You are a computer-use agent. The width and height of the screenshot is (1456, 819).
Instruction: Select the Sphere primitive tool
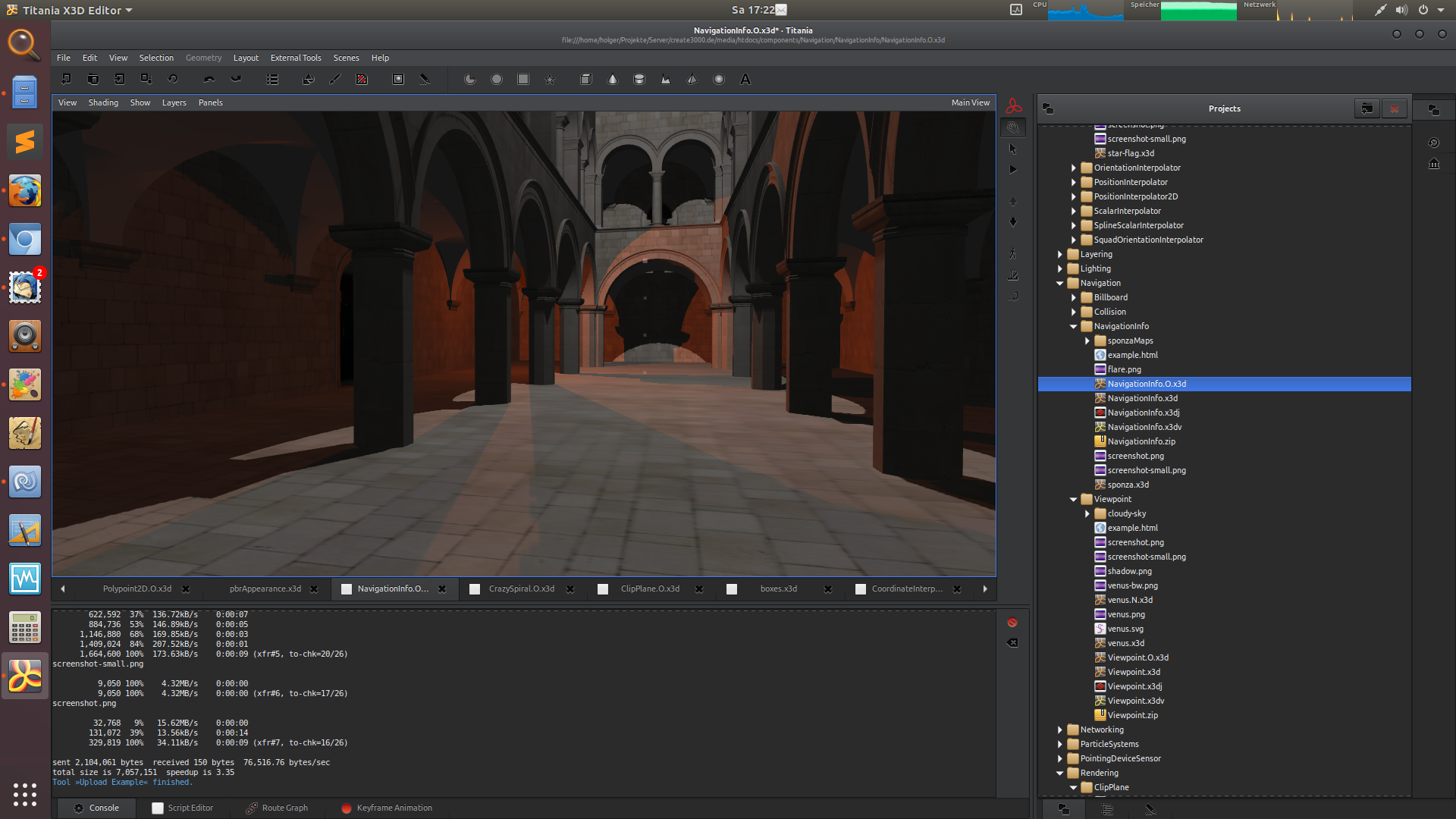pos(718,79)
